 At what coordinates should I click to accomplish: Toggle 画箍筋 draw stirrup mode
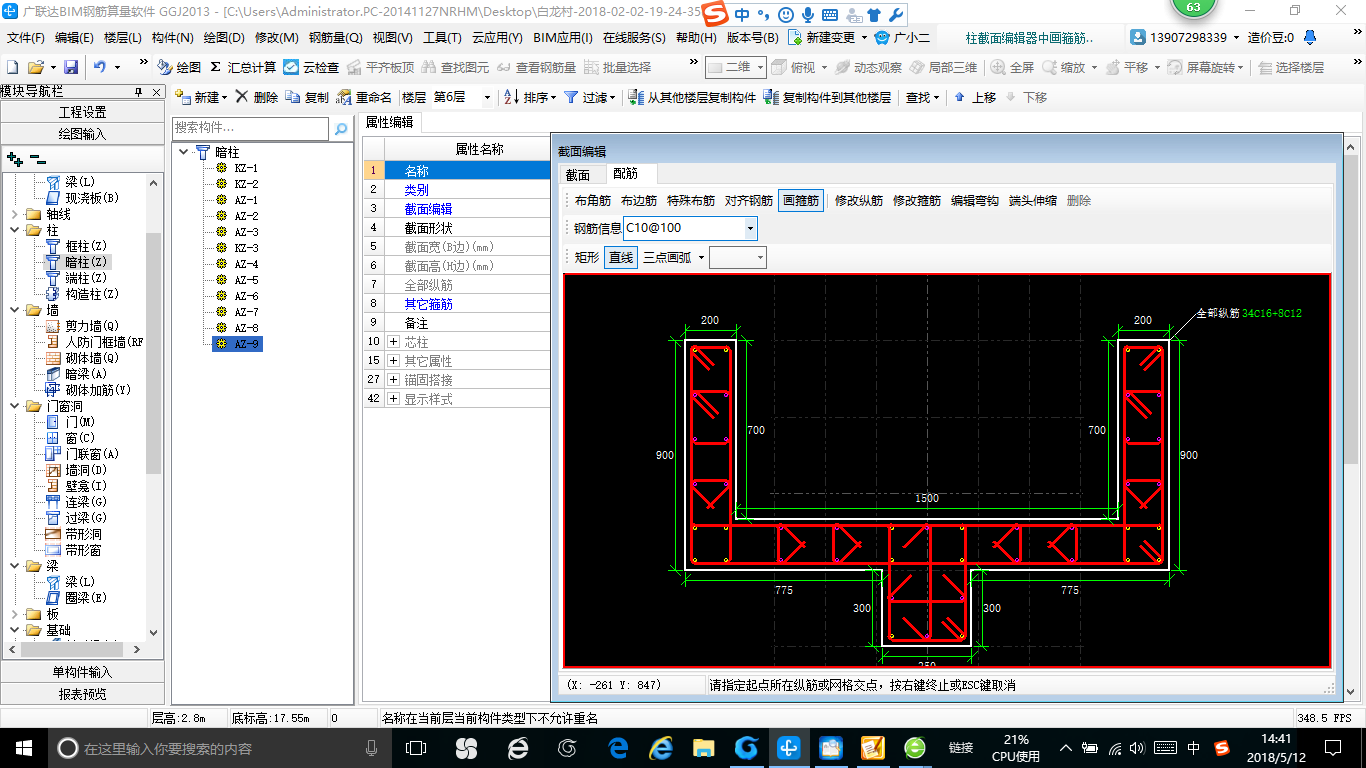point(801,200)
